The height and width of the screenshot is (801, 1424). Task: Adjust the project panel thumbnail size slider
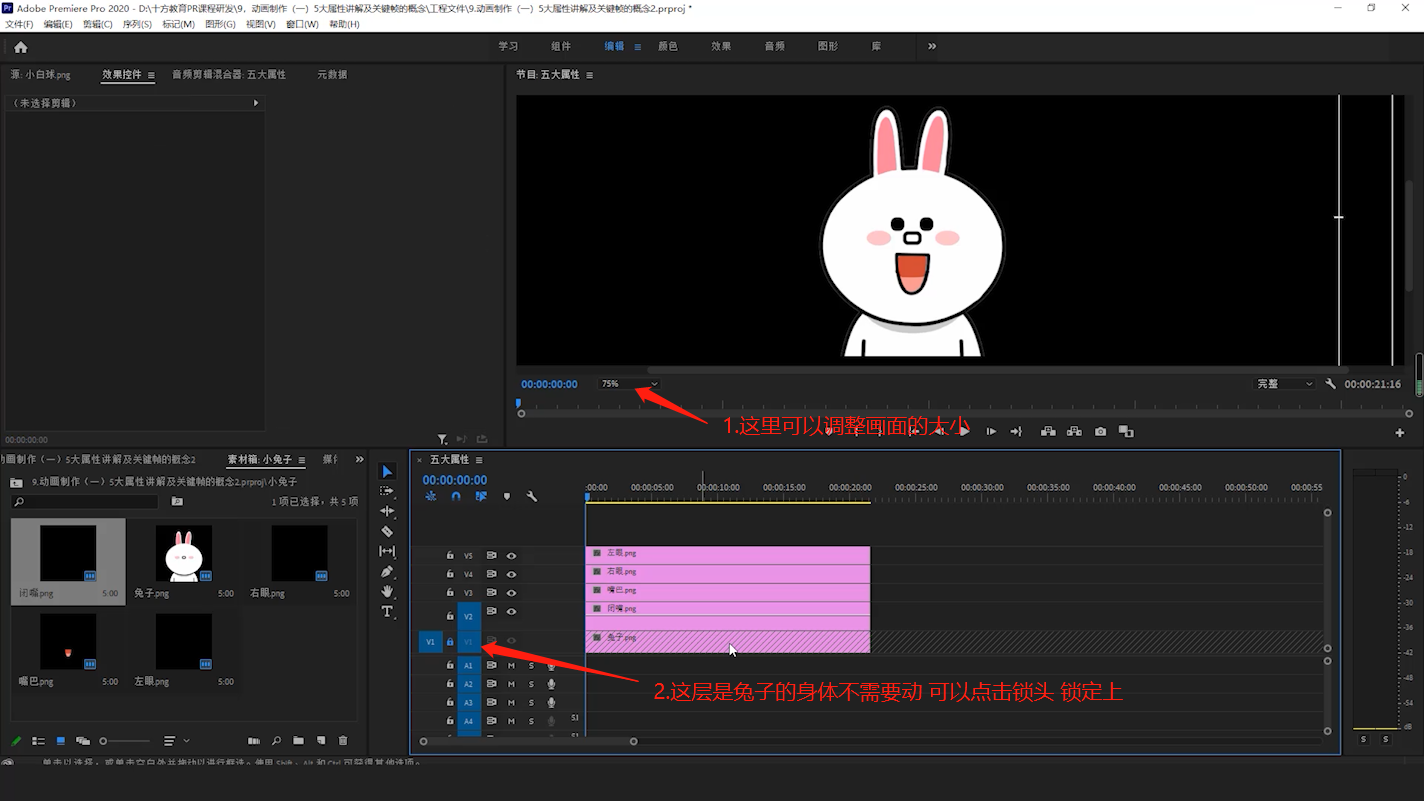104,741
